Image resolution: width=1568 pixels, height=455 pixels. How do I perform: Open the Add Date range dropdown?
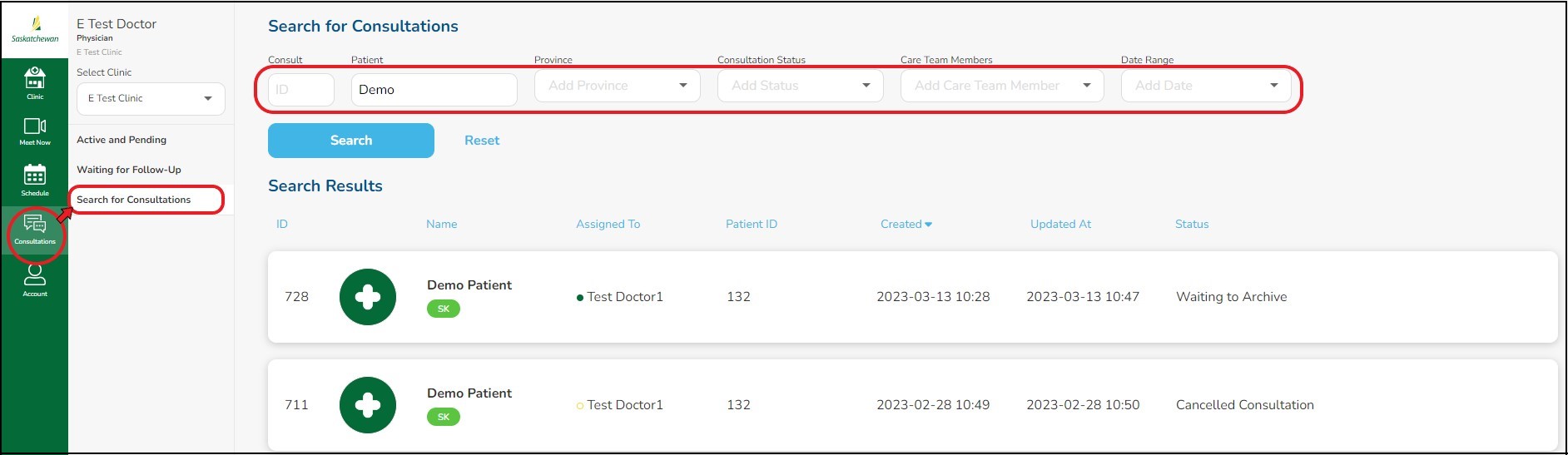(1205, 86)
